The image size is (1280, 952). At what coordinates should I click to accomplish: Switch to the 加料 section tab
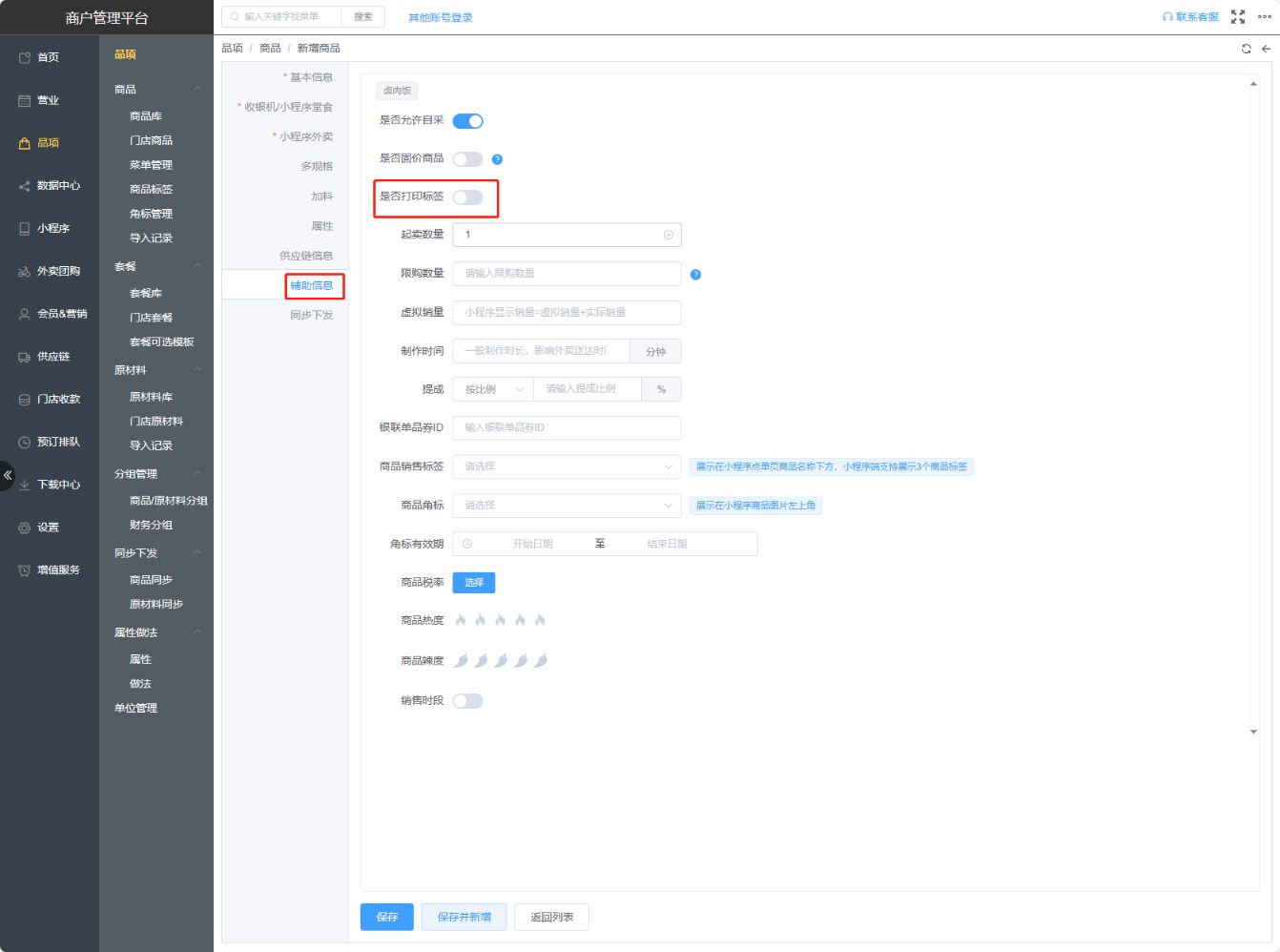(x=322, y=197)
